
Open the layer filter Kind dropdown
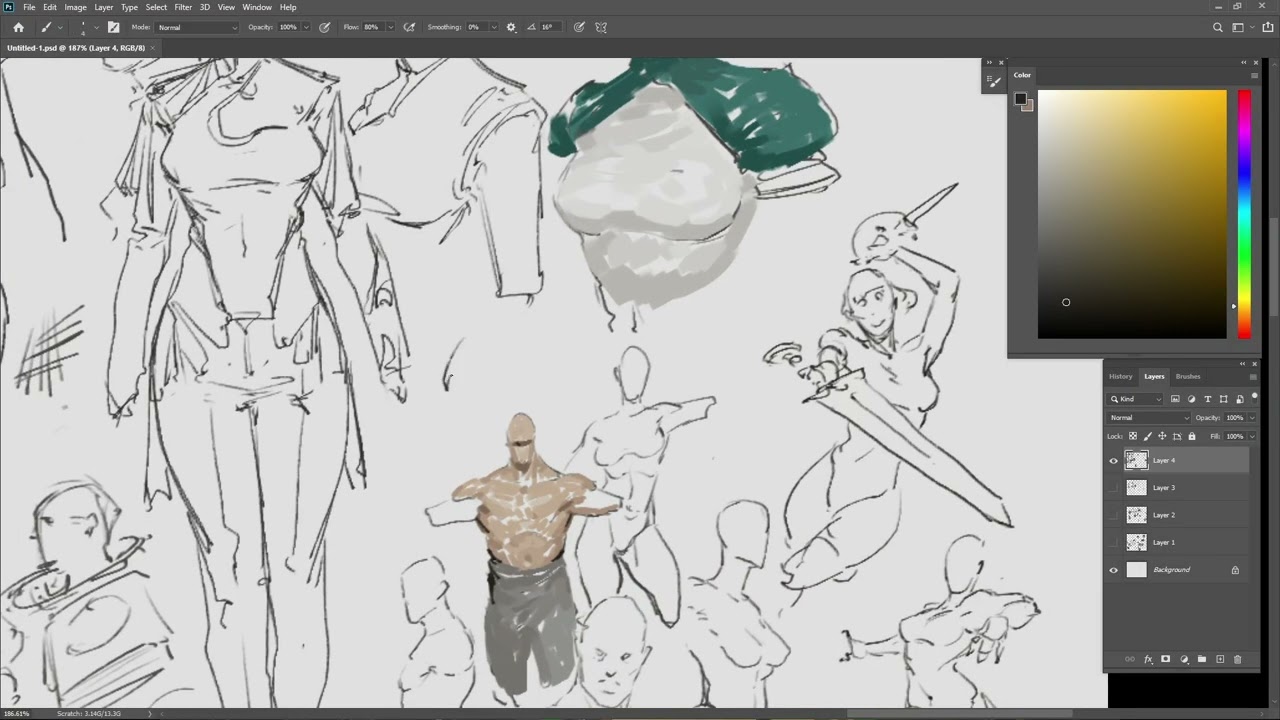tap(1136, 399)
